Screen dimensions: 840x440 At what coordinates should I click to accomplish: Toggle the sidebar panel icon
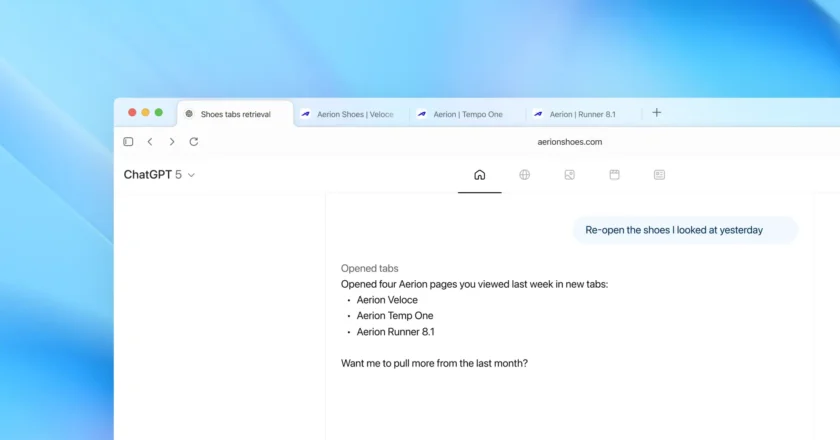[x=128, y=142]
